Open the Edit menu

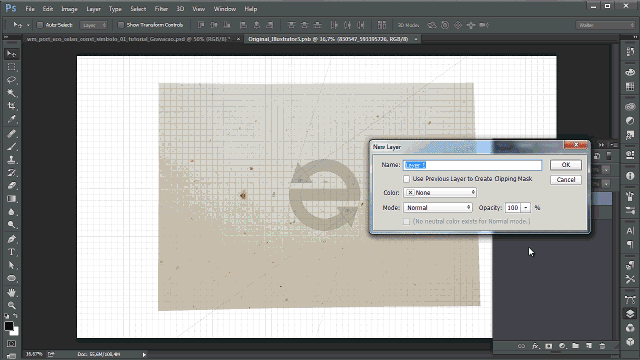coord(48,9)
